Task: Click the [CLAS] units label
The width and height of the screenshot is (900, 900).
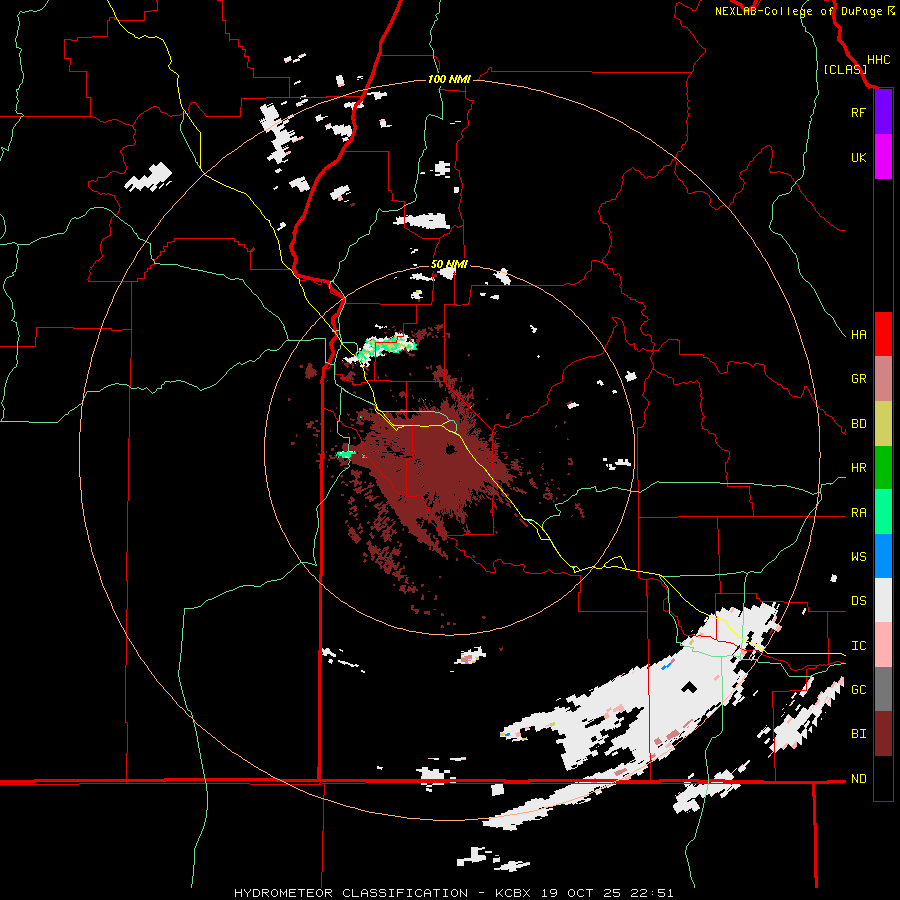Action: tap(845, 69)
